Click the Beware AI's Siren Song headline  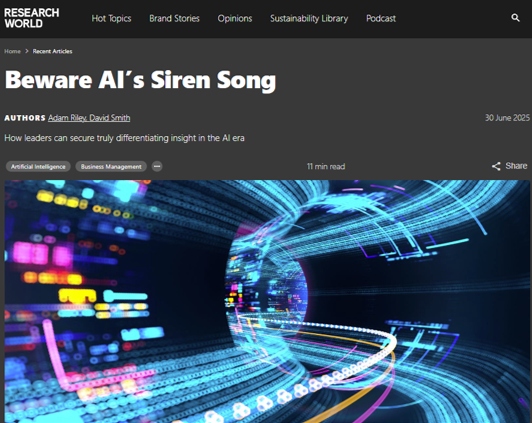click(x=140, y=80)
